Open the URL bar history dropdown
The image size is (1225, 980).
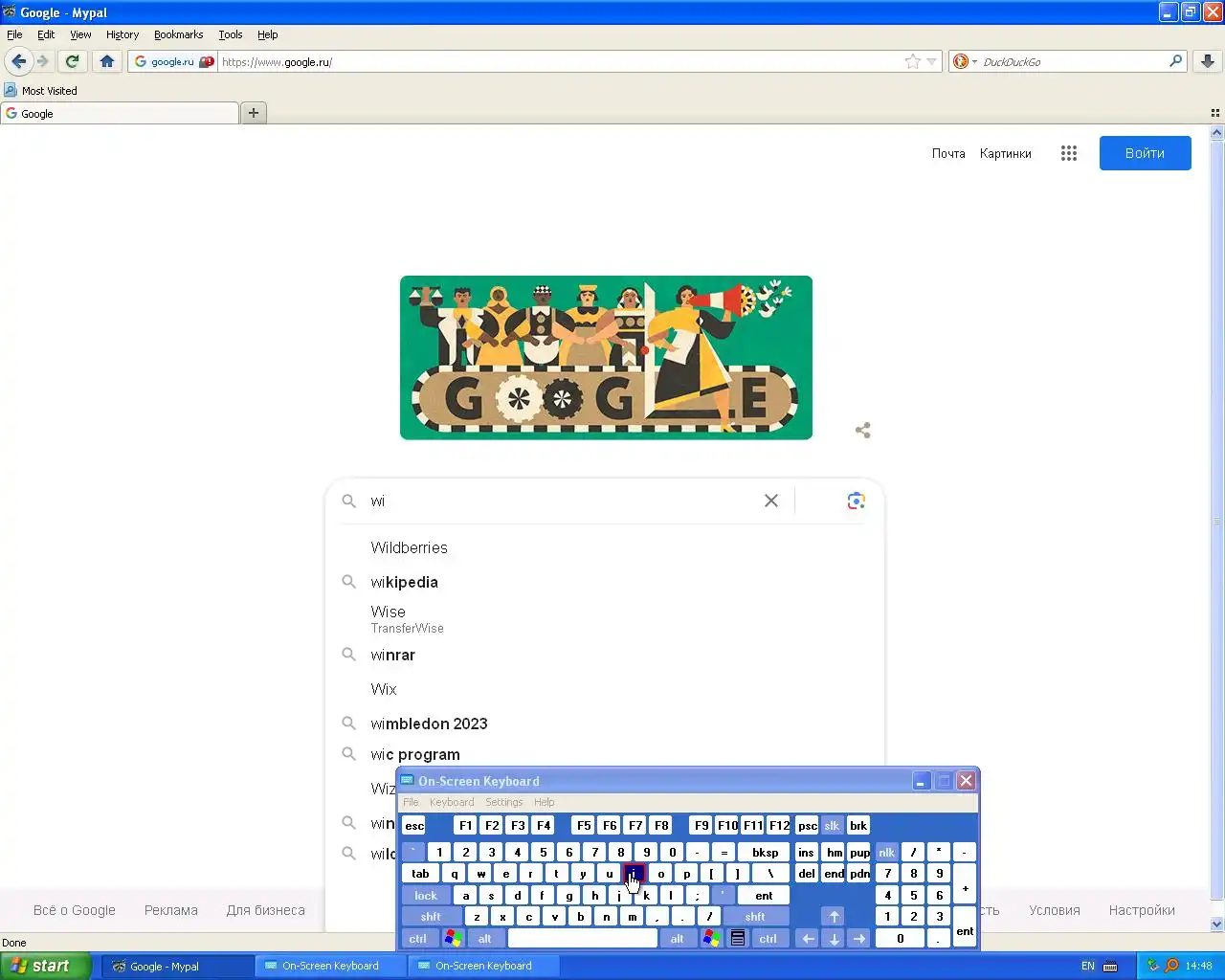click(x=931, y=61)
